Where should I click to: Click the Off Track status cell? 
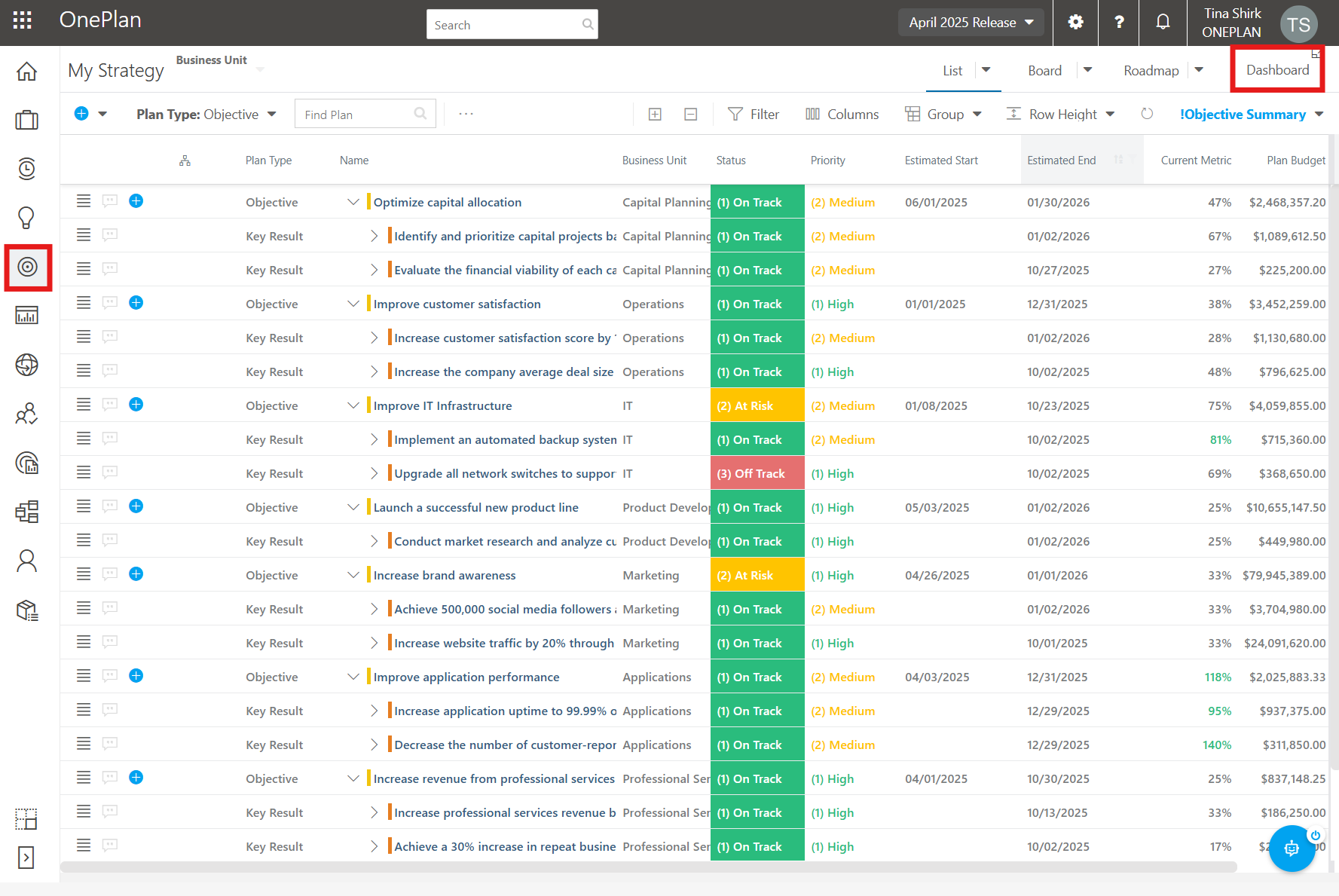757,473
